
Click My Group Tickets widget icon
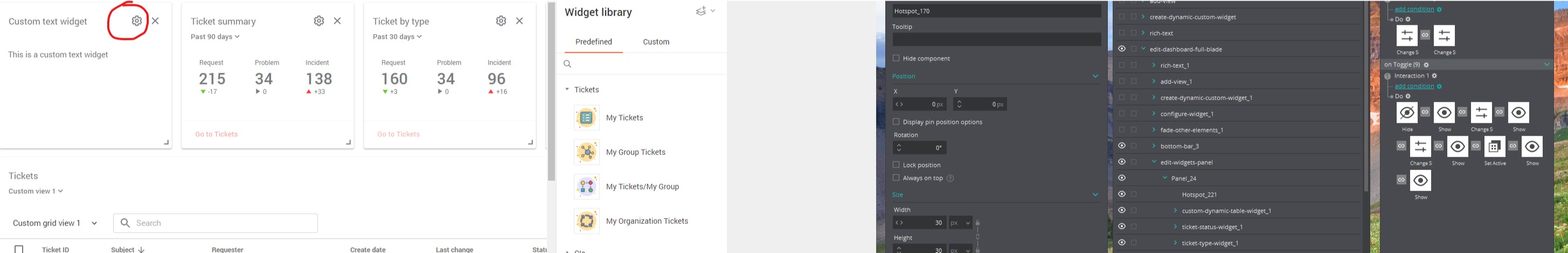[586, 152]
